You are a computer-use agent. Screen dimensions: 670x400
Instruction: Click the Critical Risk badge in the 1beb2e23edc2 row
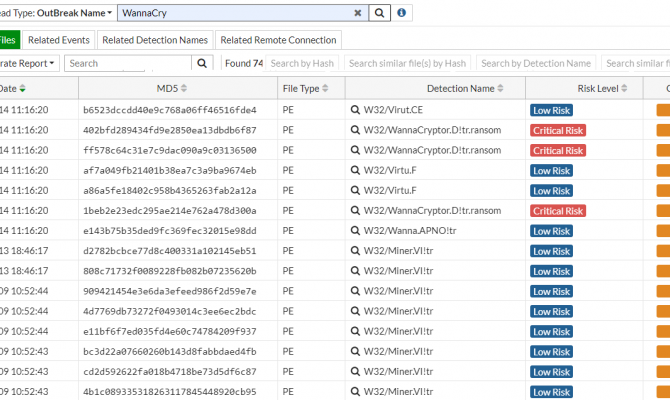click(x=558, y=211)
